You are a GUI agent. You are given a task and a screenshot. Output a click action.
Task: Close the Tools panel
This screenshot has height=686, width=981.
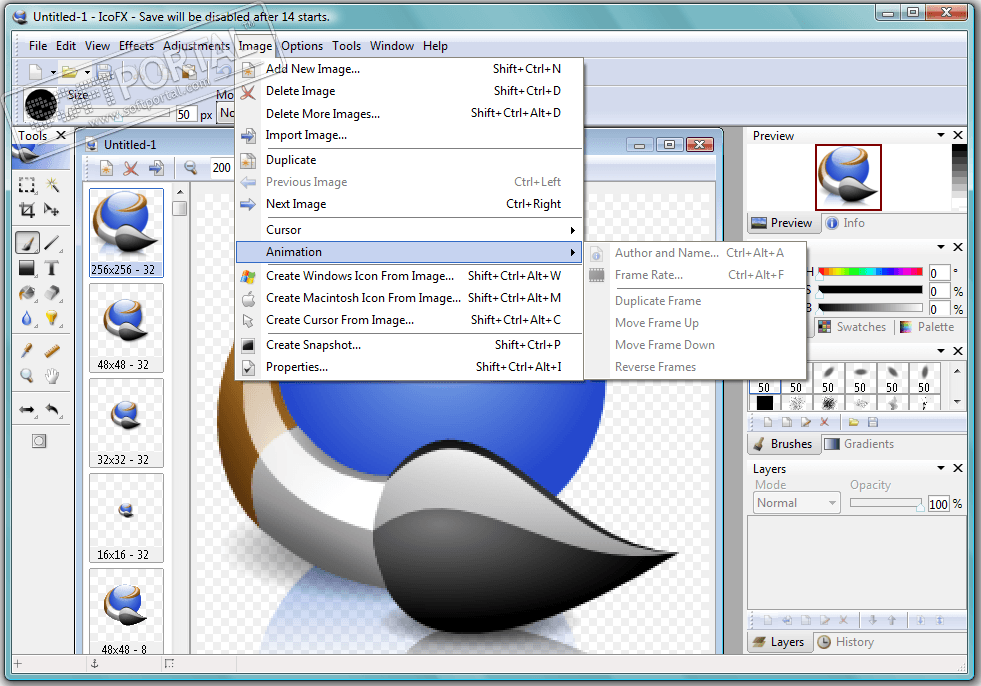(x=61, y=135)
